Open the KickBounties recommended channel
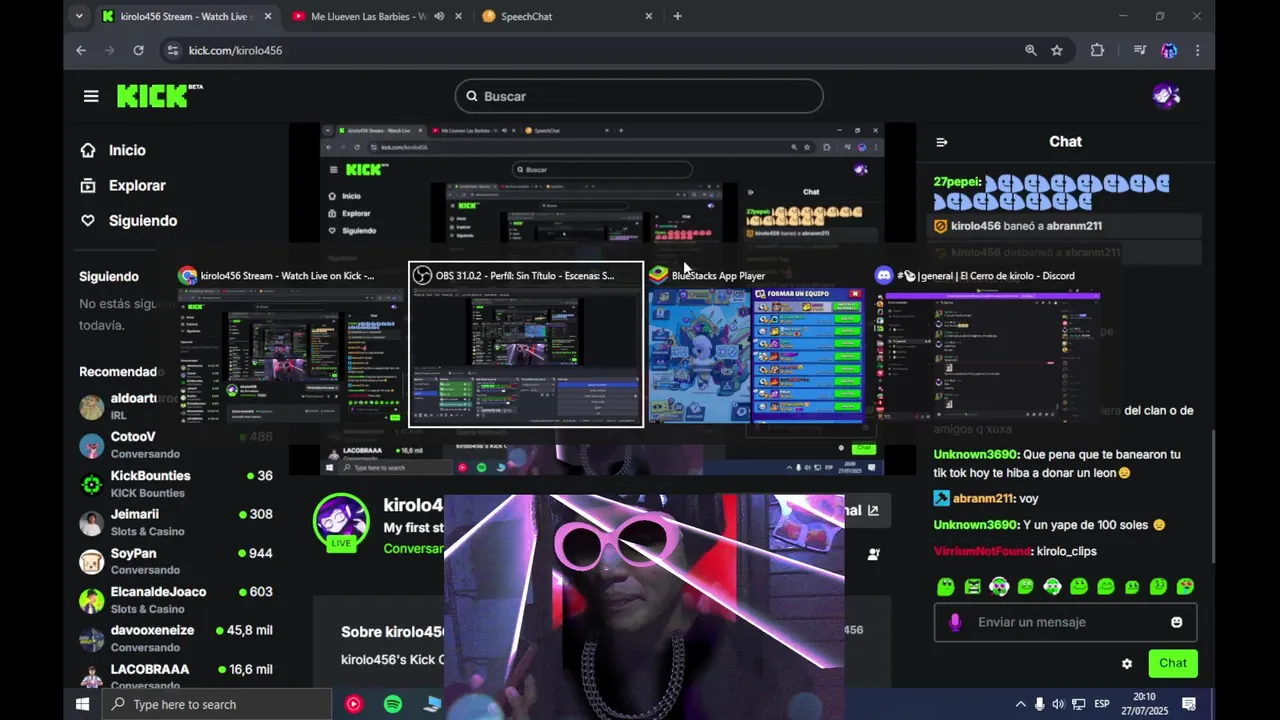This screenshot has height=720, width=1280. click(x=176, y=484)
